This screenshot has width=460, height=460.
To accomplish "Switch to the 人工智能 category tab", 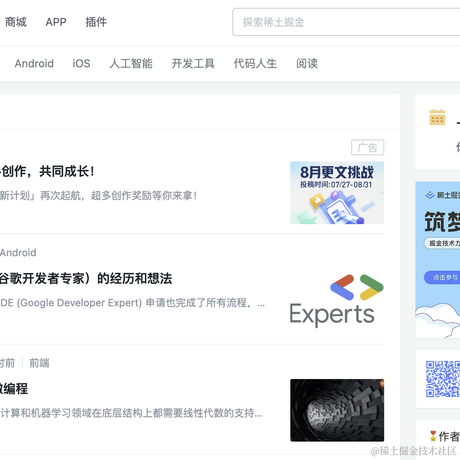I will 131,63.
